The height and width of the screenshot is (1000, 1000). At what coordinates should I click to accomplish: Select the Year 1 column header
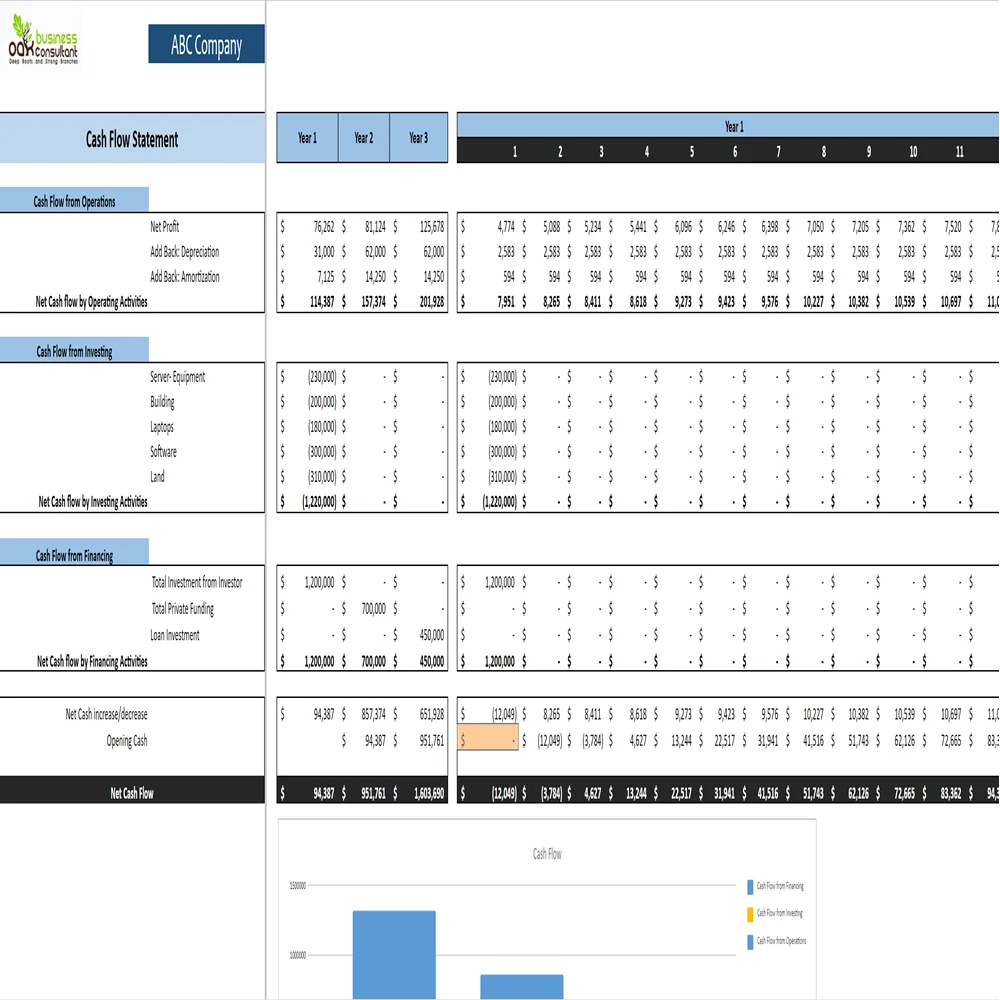coord(307,138)
